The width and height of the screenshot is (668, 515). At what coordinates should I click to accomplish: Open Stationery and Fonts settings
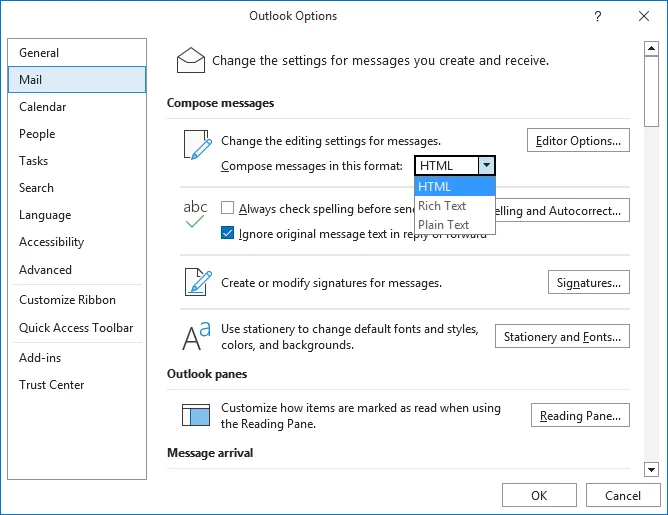(562, 336)
